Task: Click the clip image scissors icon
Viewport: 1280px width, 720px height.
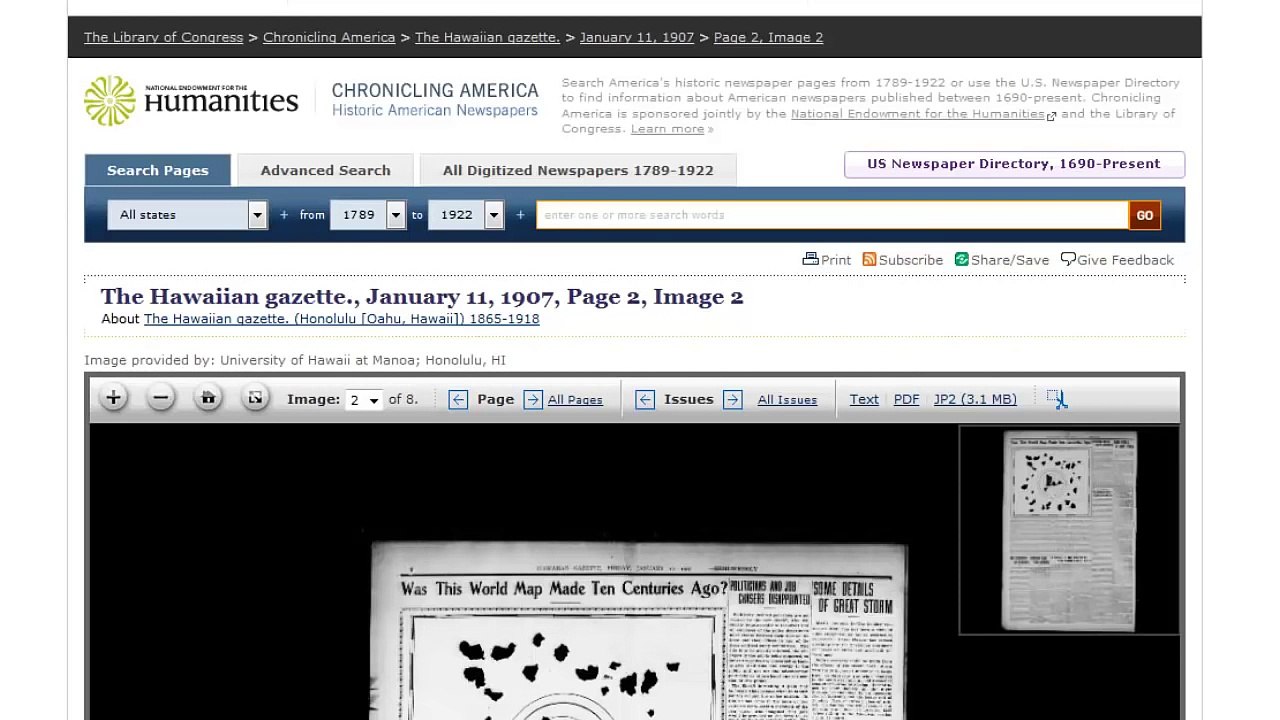Action: coord(1057,399)
